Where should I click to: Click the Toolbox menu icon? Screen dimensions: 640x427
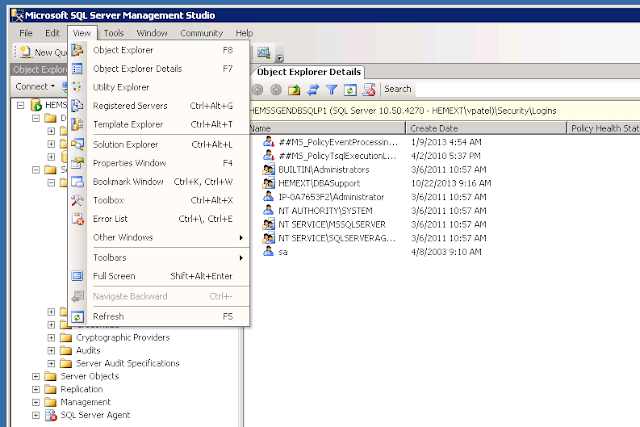click(77, 200)
